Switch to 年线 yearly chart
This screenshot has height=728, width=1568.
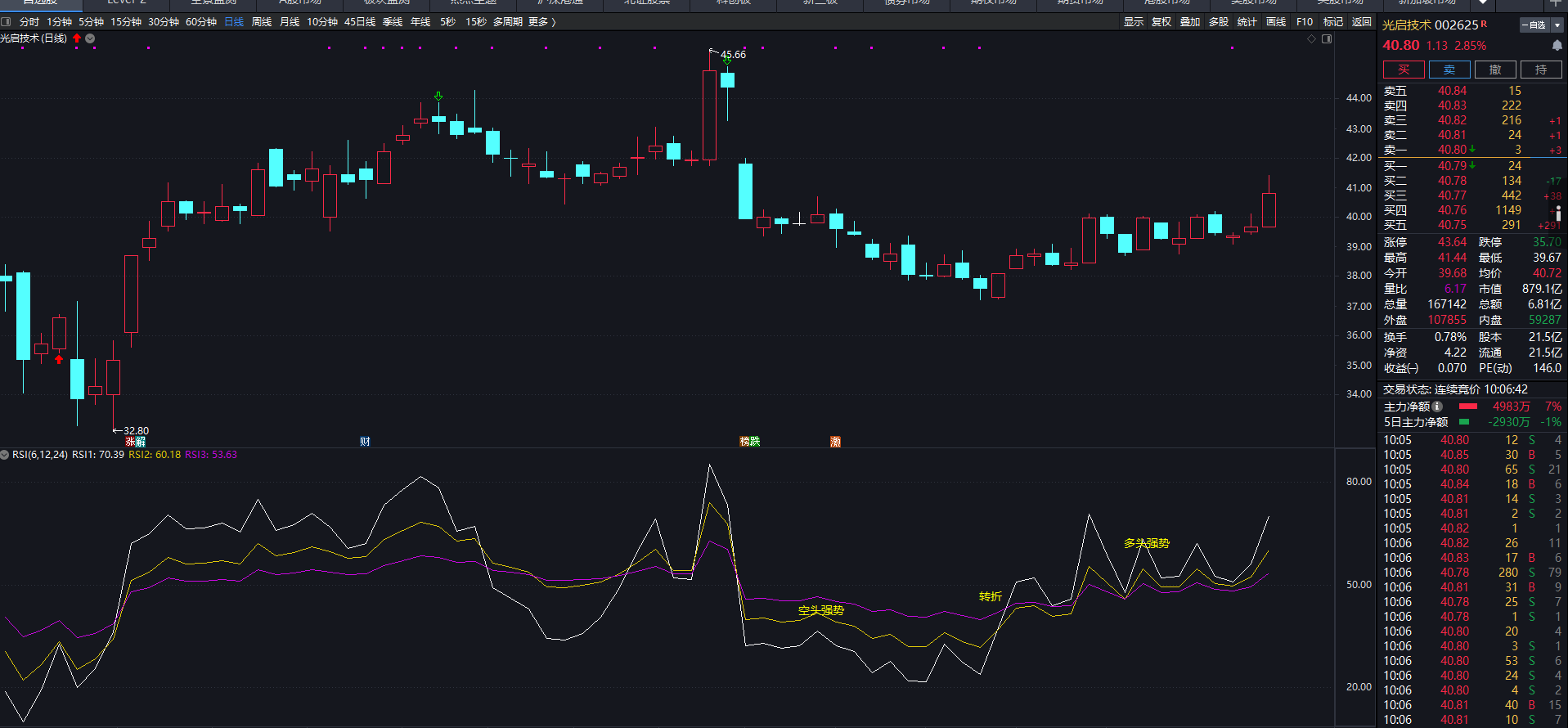click(x=420, y=22)
